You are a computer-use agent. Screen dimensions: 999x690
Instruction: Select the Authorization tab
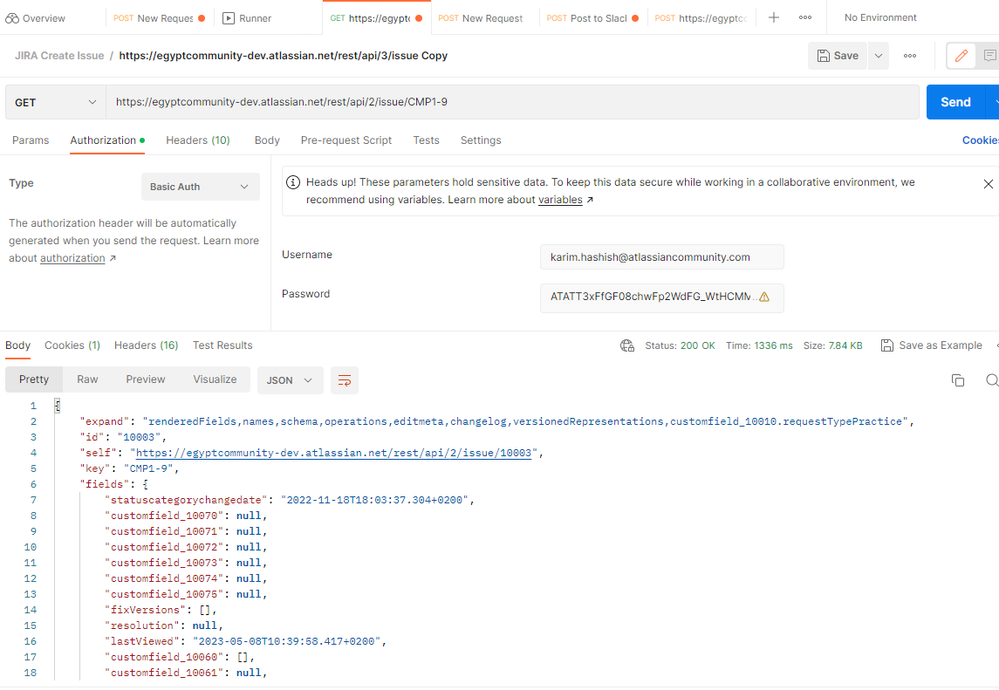[107, 140]
